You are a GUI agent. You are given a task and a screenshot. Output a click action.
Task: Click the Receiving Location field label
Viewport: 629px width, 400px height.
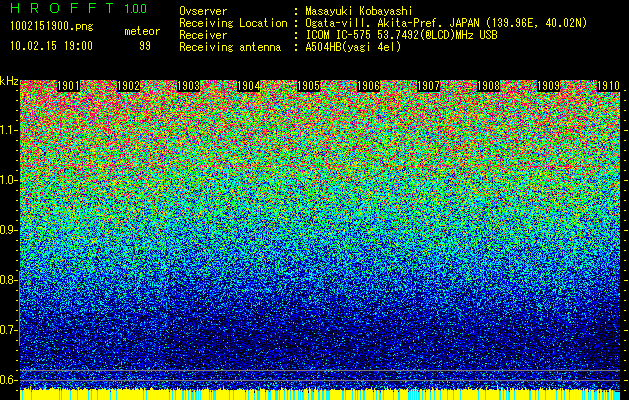click(233, 23)
